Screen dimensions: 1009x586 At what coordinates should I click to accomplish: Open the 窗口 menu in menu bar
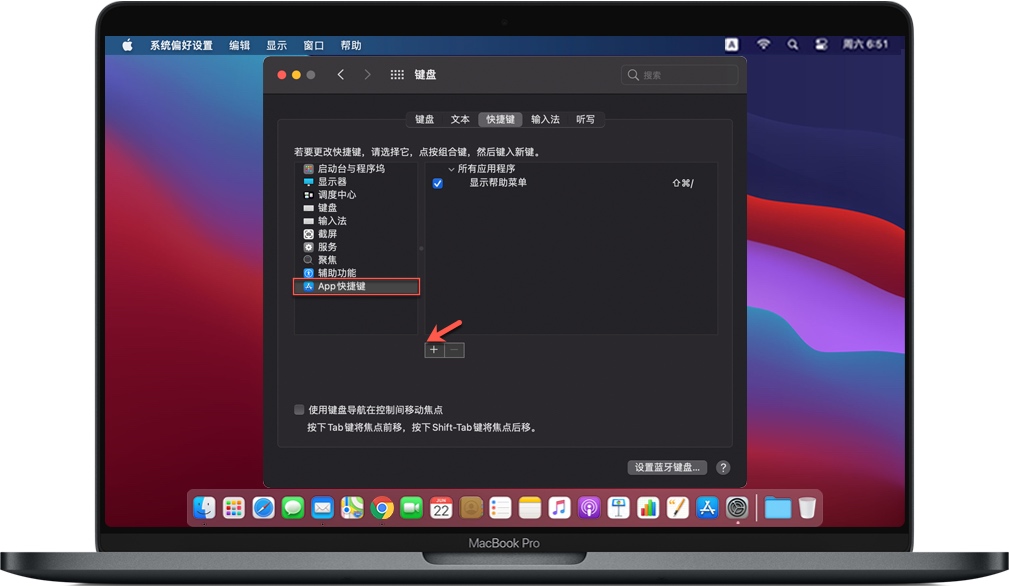(311, 44)
